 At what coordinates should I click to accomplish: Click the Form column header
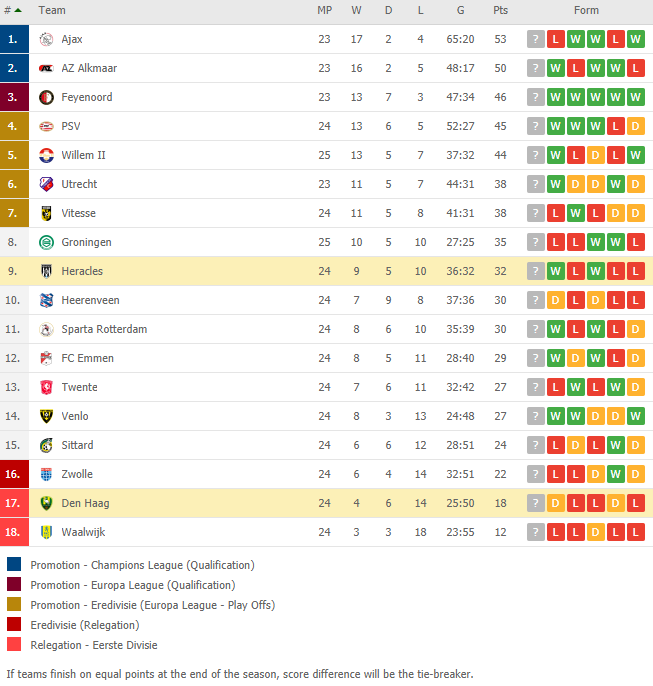586,10
